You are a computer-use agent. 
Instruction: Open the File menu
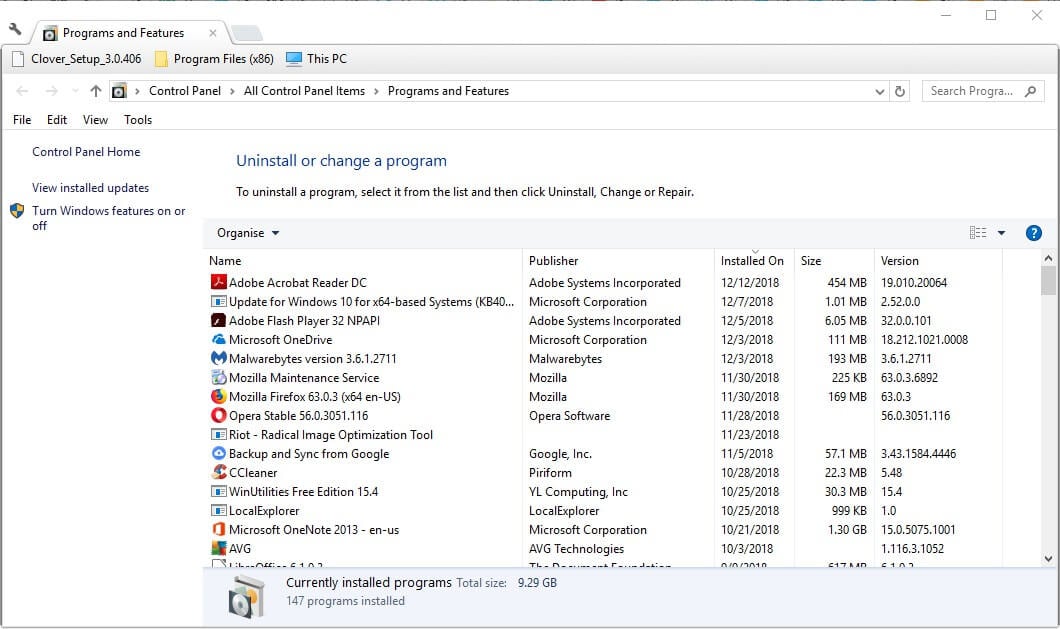(22, 120)
